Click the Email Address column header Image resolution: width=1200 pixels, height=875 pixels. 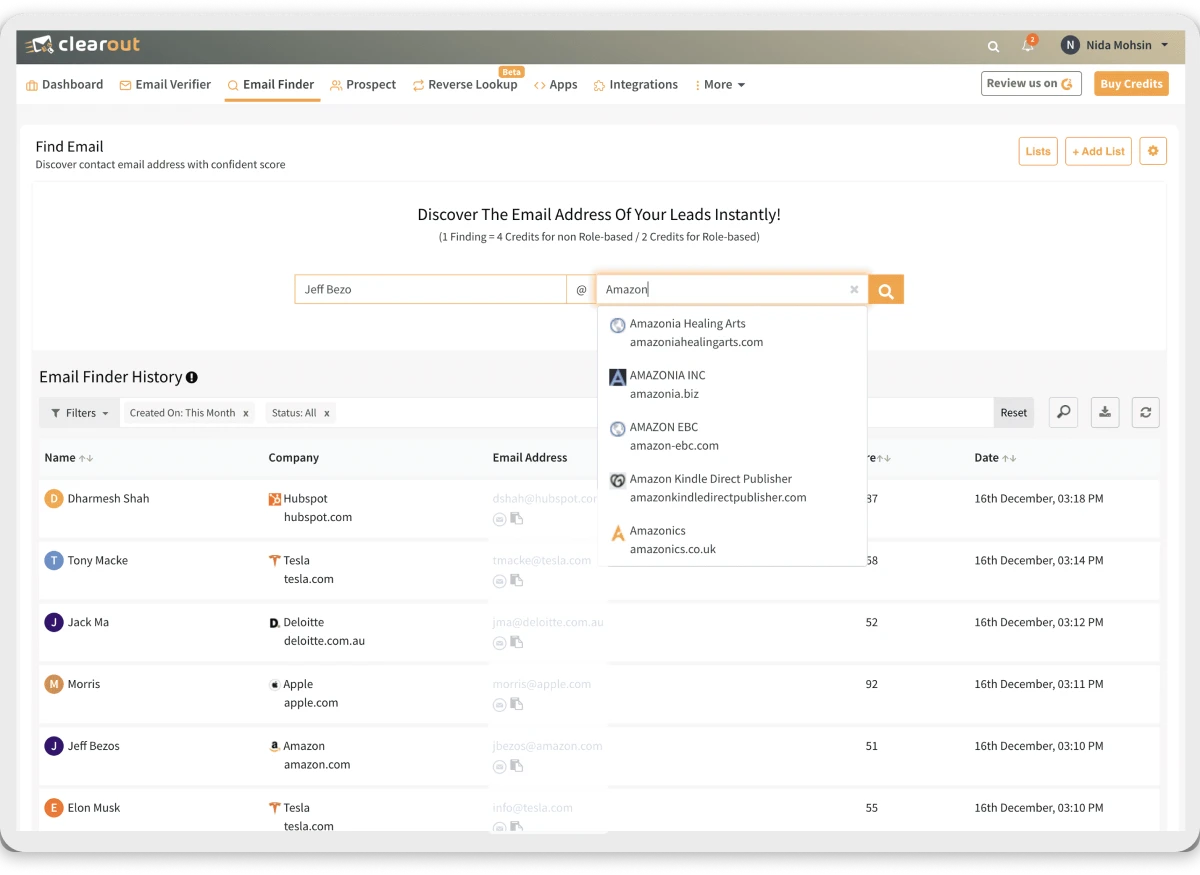click(x=530, y=458)
